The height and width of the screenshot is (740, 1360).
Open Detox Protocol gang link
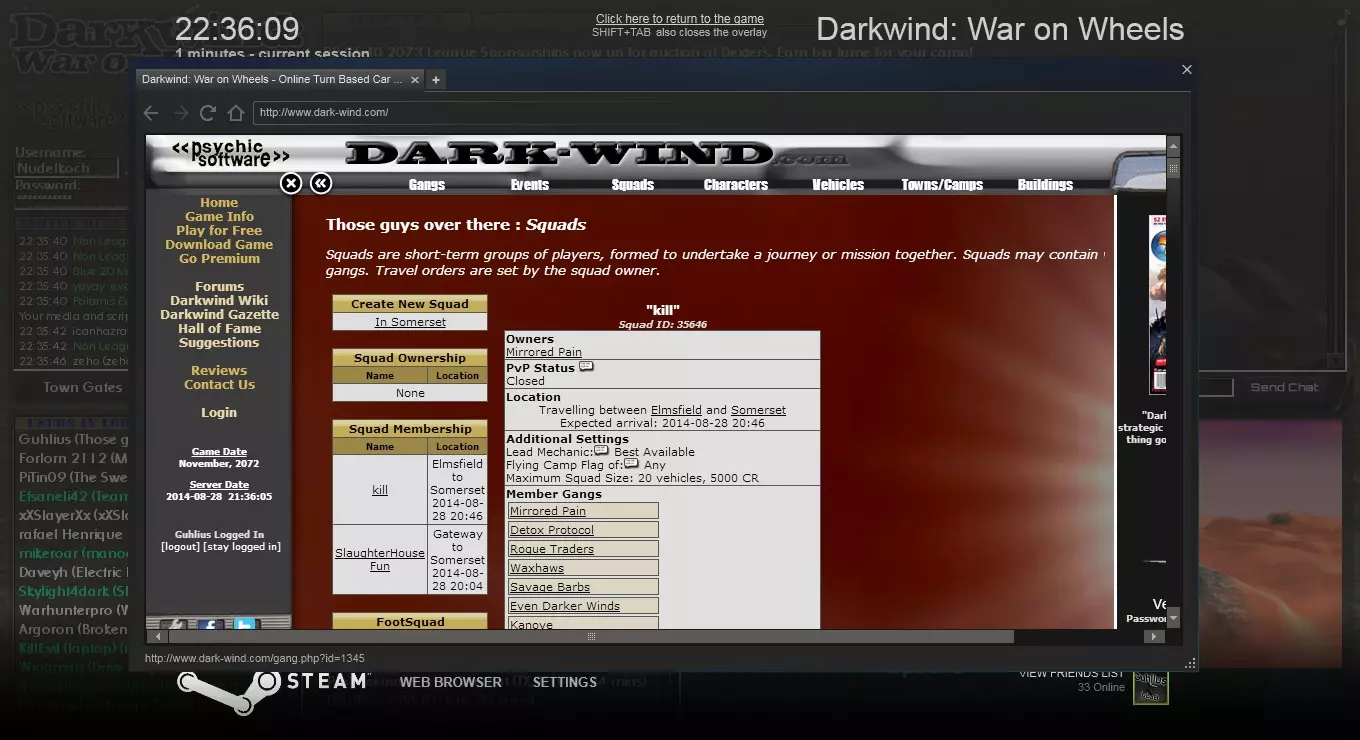(x=552, y=530)
